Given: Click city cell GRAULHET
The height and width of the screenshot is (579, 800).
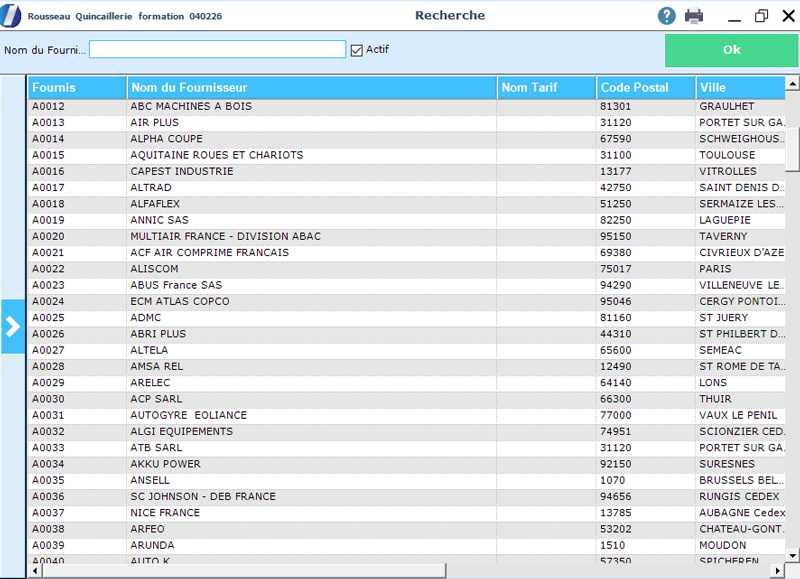Looking at the screenshot, I should (x=727, y=106).
